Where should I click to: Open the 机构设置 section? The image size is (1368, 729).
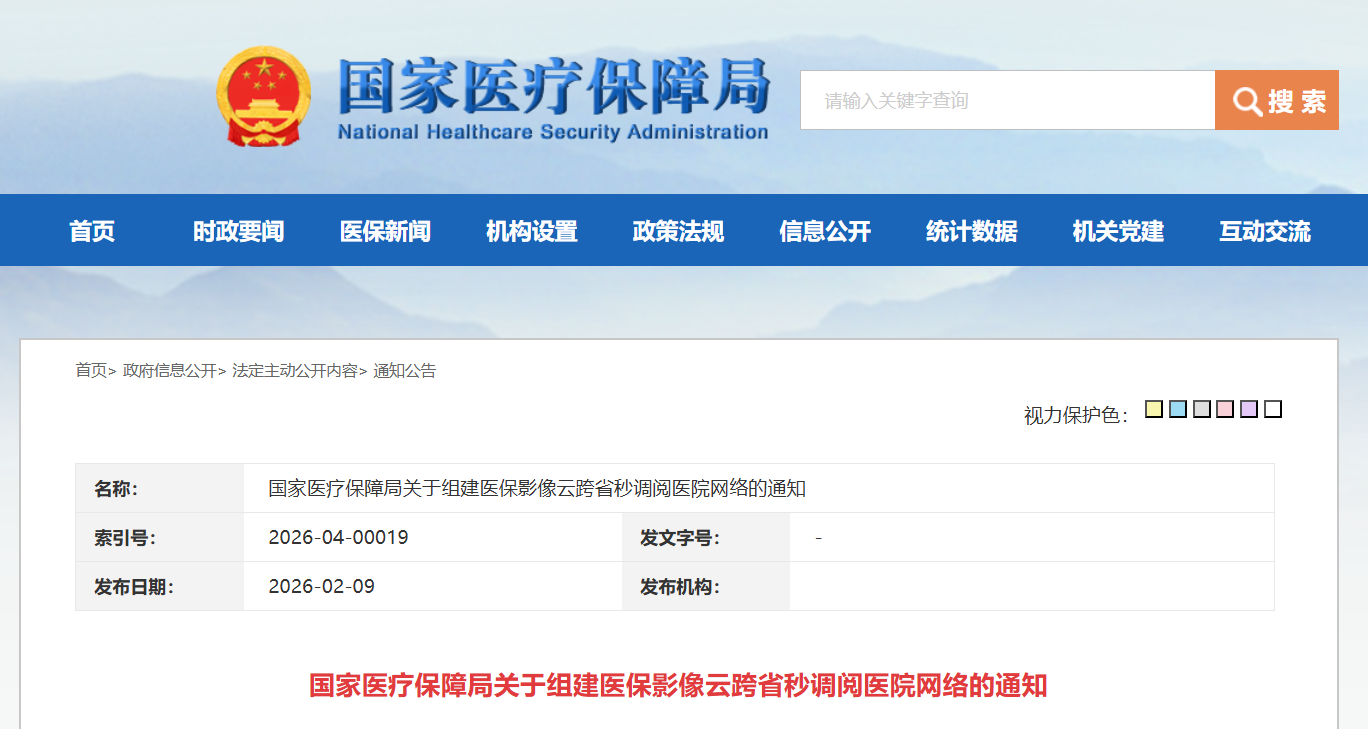pyautogui.click(x=532, y=230)
